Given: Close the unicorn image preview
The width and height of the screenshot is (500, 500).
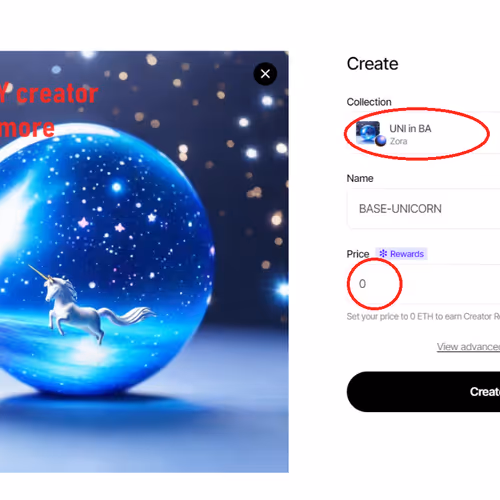Looking at the screenshot, I should pos(265,74).
